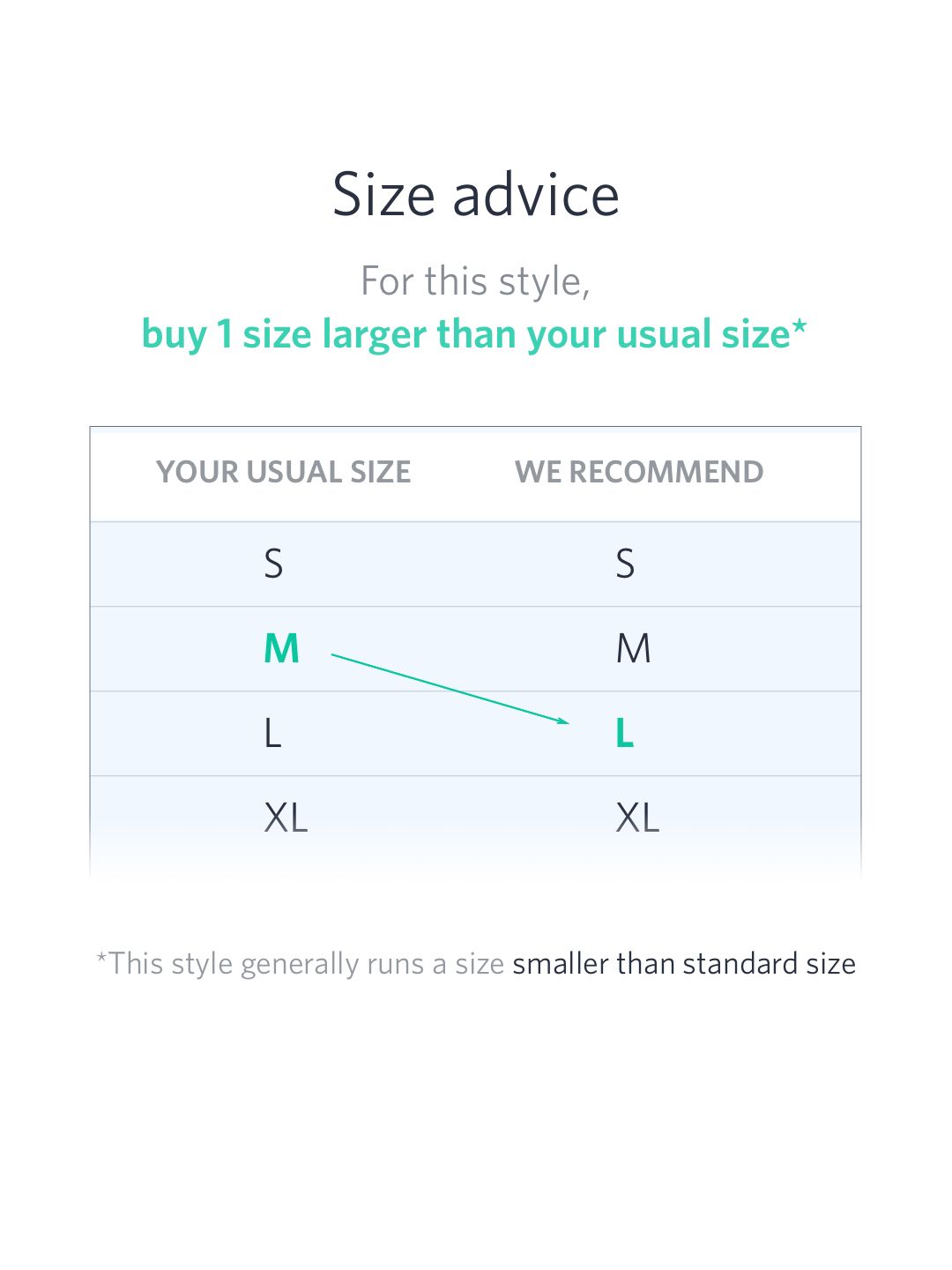Viewport: 952px width, 1270px height.
Task: Click the asterisk after usual size
Action: (x=800, y=326)
